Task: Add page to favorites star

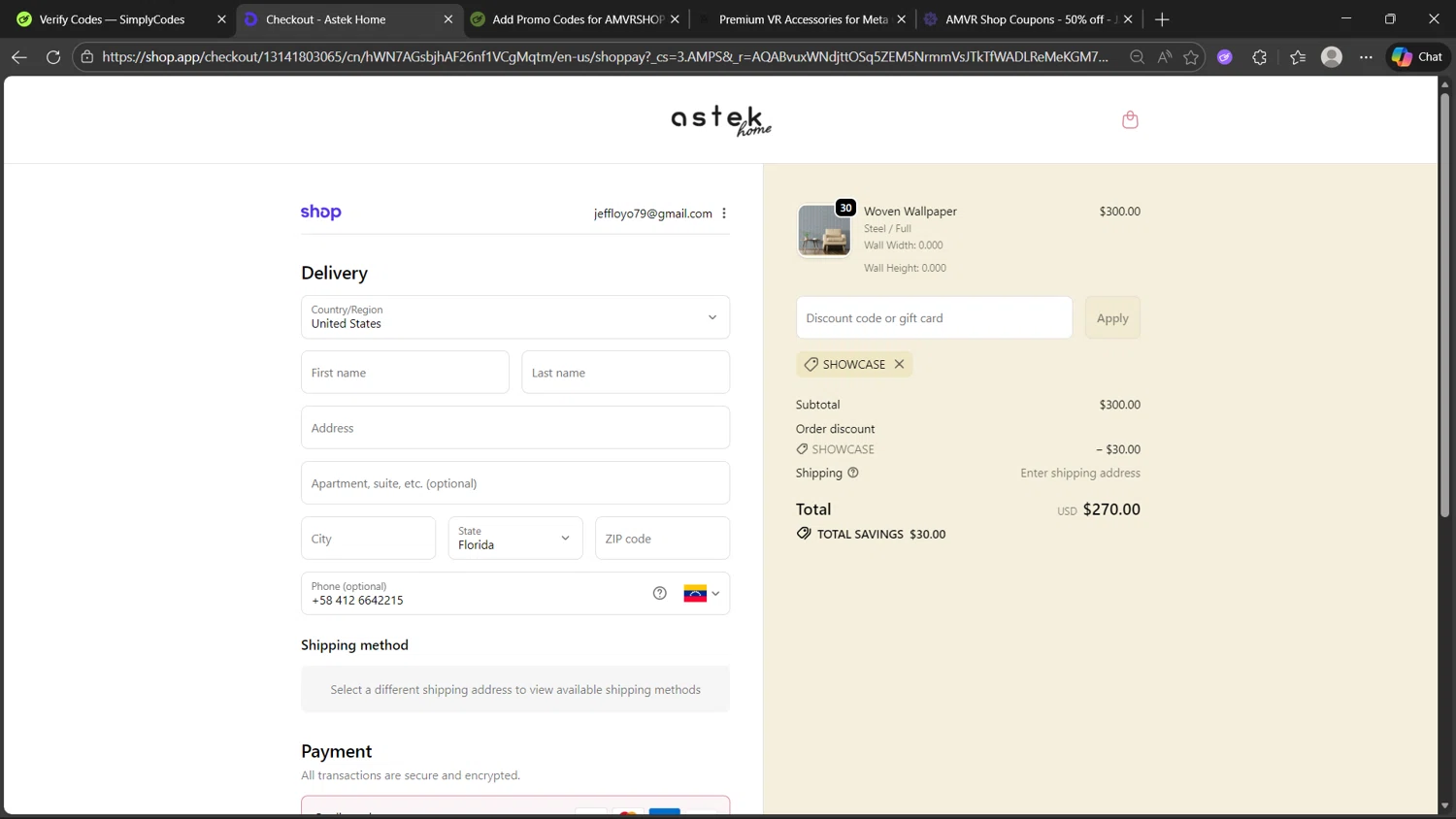Action: [x=1191, y=57]
